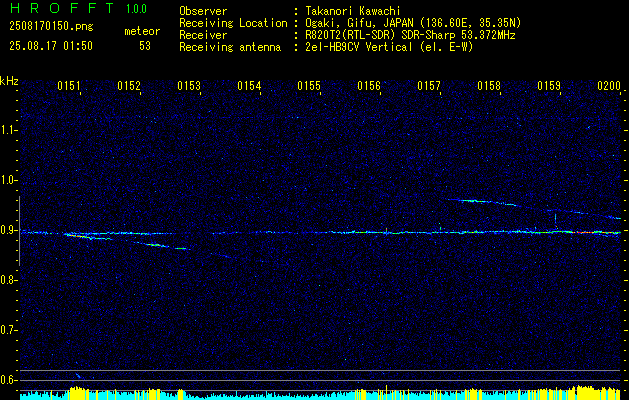
Task: Click Receiving antenna label
Action: (x=230, y=47)
